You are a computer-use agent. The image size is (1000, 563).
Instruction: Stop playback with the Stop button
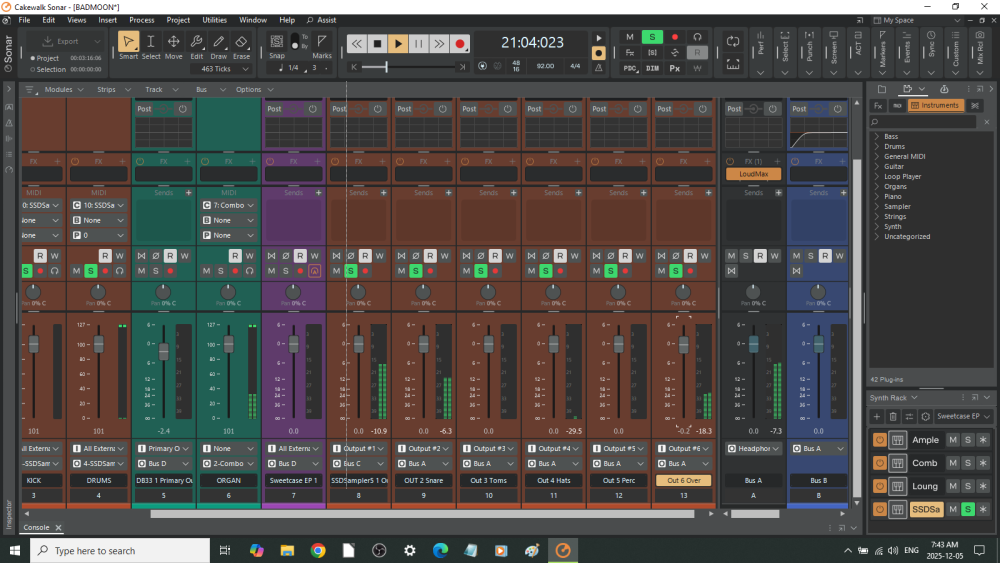[x=377, y=43]
